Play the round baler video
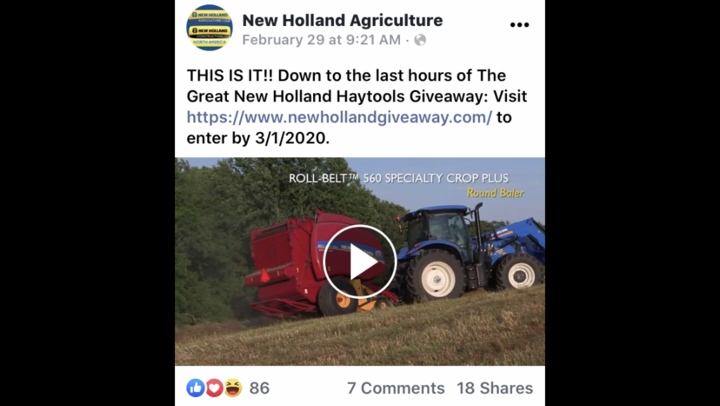Image resolution: width=720 pixels, height=406 pixels. (x=360, y=262)
